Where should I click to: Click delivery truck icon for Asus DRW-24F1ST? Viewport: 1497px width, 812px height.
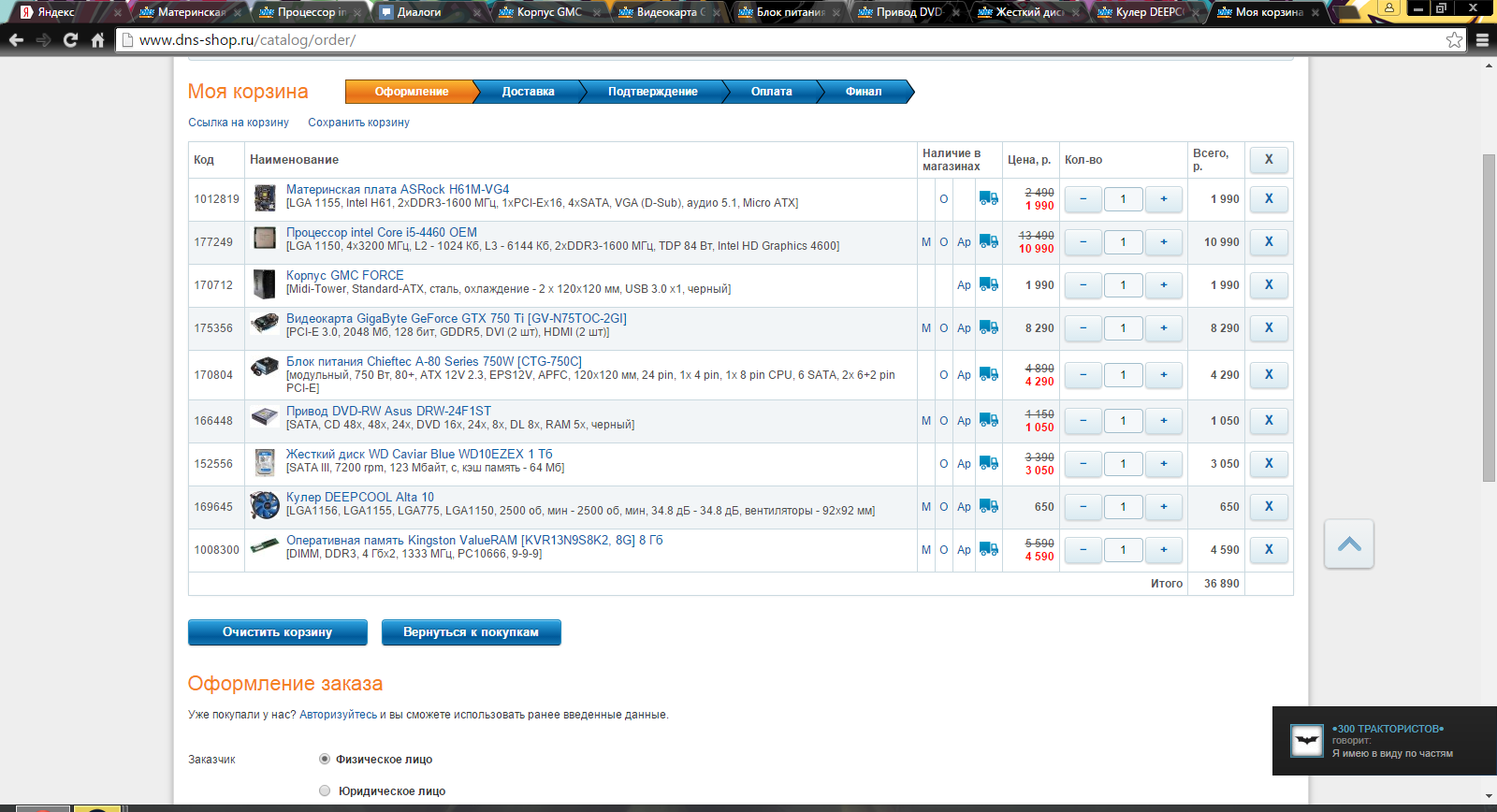click(988, 420)
